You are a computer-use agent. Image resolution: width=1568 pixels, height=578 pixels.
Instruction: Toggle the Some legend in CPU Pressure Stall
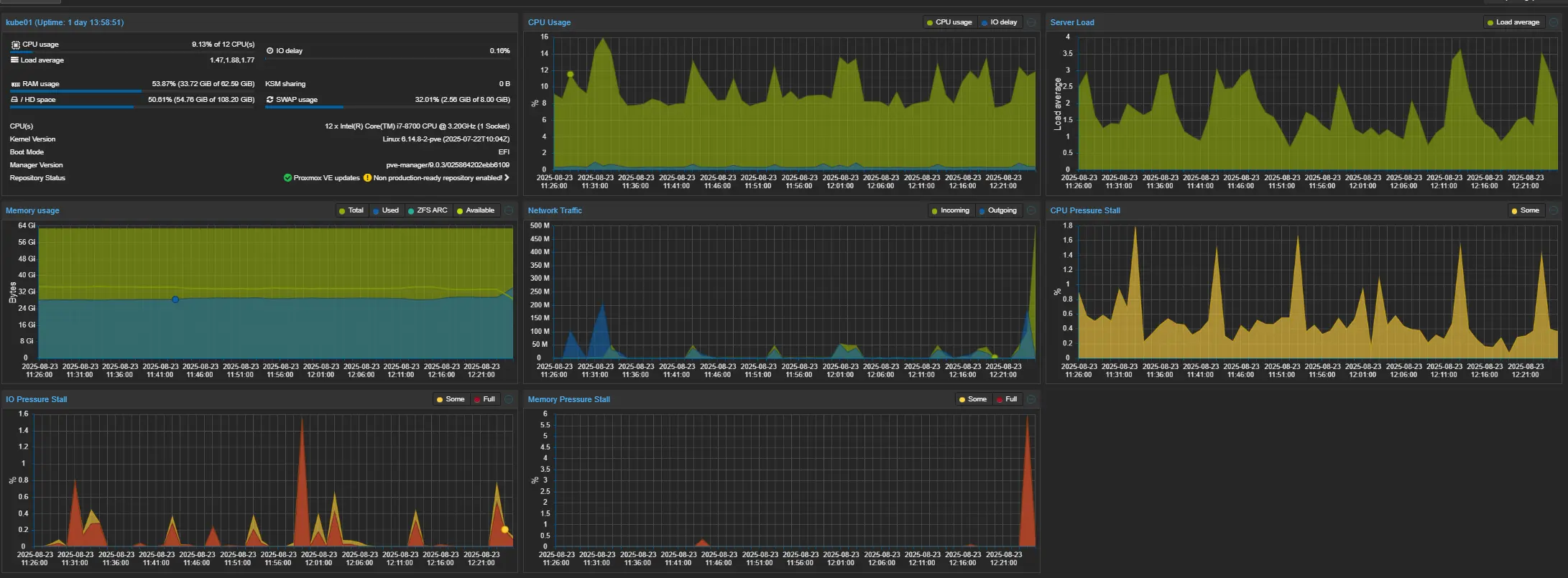(x=1525, y=210)
